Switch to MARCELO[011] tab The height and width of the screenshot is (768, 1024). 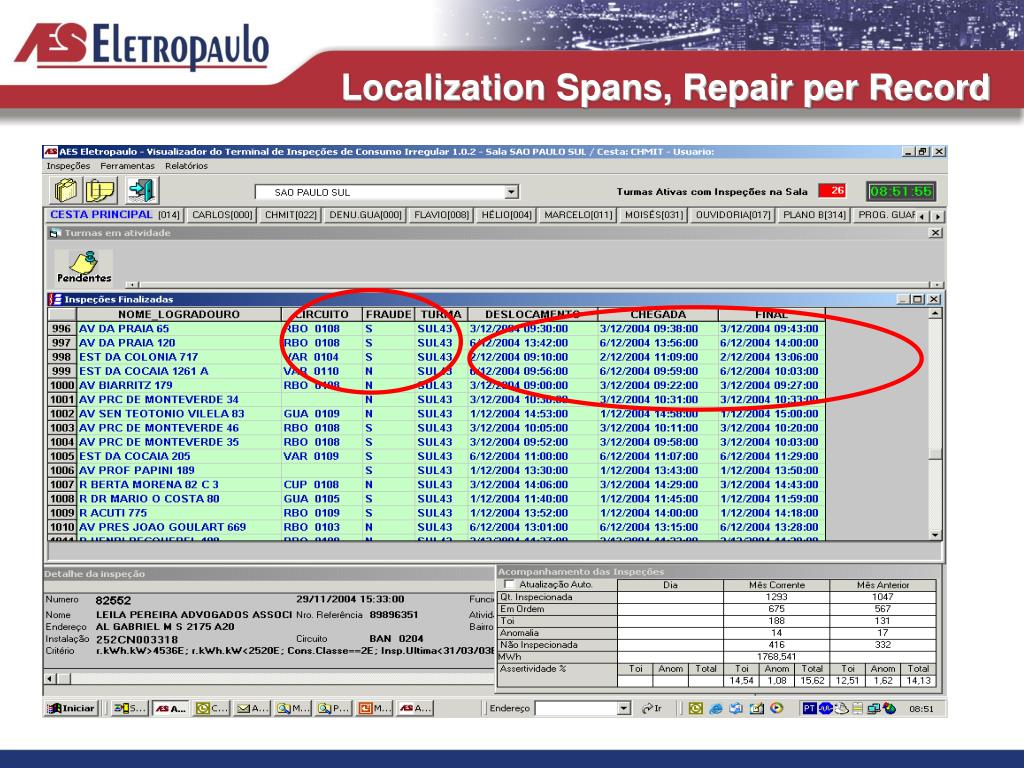[578, 215]
